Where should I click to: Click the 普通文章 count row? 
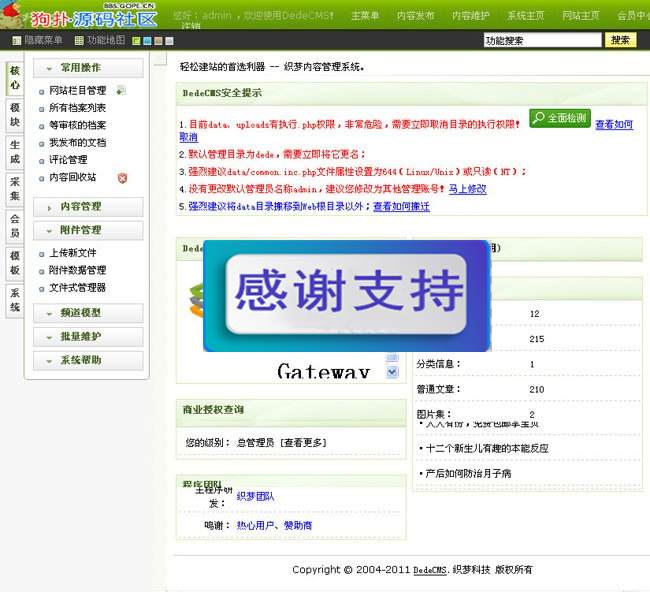click(528, 389)
